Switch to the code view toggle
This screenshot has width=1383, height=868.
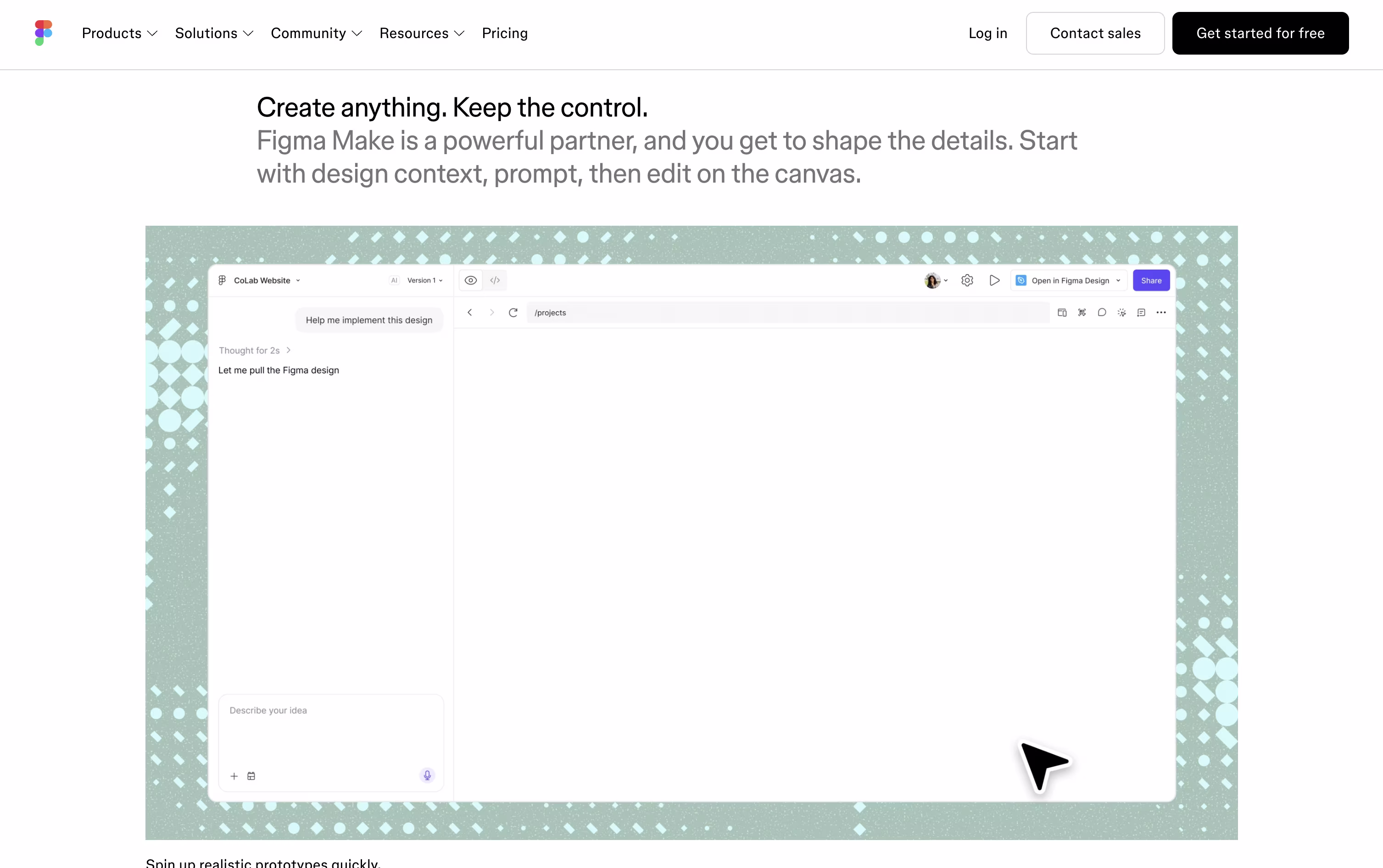[x=495, y=280]
